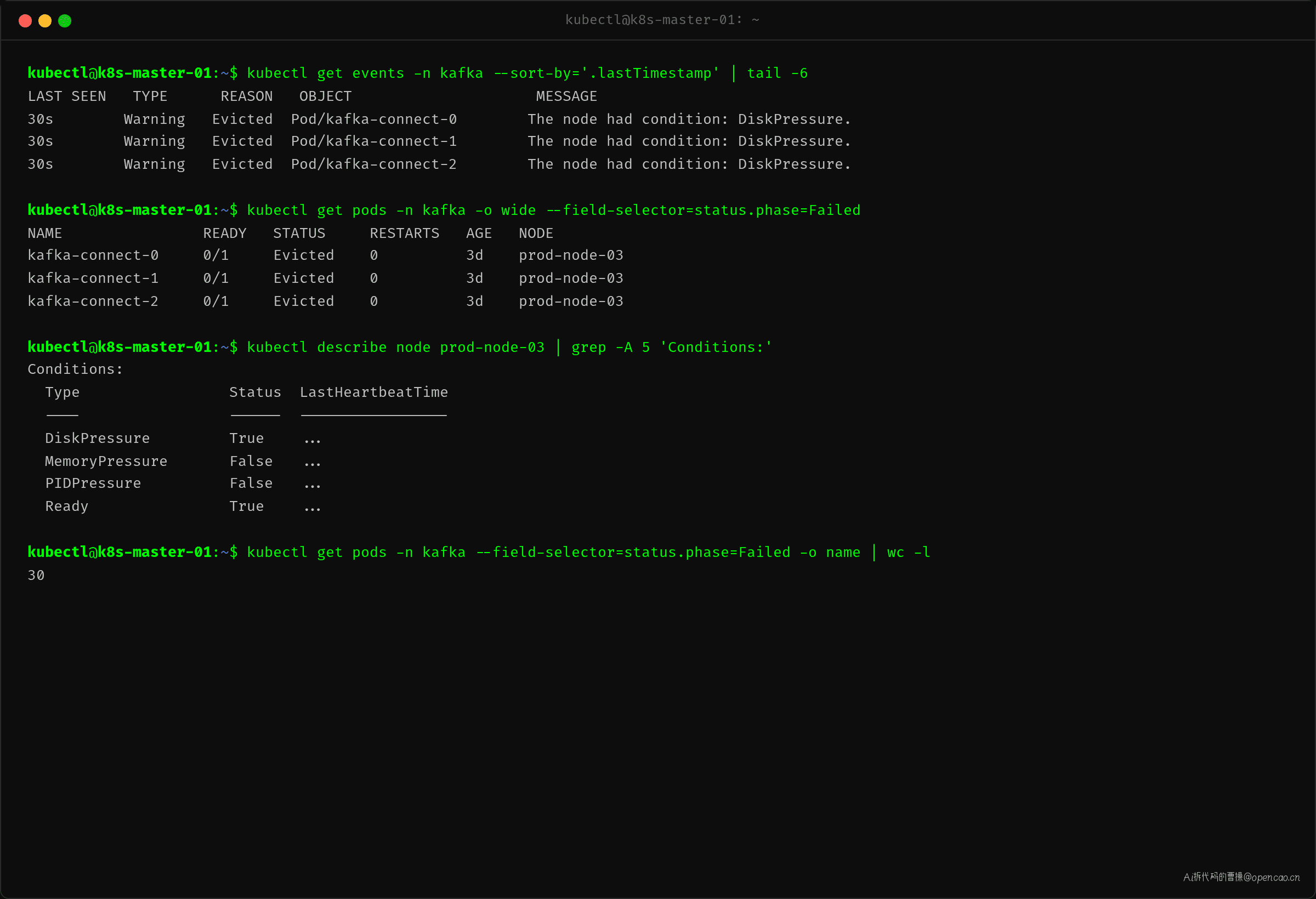Screen dimensions: 1316x899
Task: Click the Warning type in kafka-connect-2 event row
Action: tap(154, 164)
